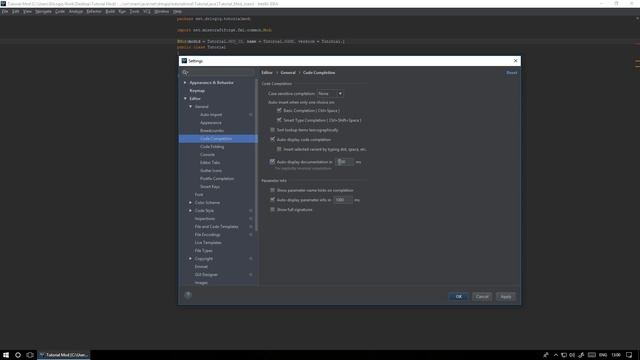640x360 pixels.
Task: Expand Appearance & Behavior tree arrow
Action: point(185,83)
